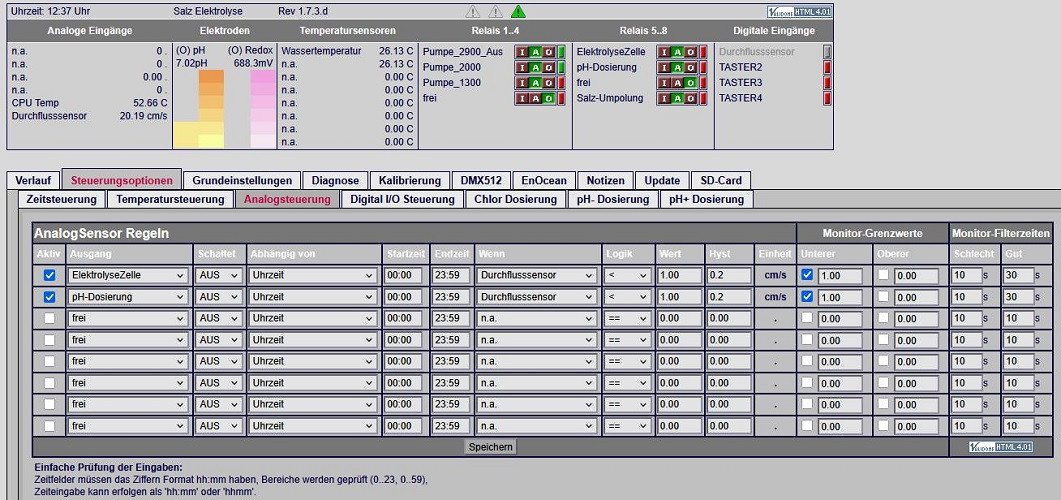Click the green warning triangle in header
Screen dimensions: 1061x500
518,12
